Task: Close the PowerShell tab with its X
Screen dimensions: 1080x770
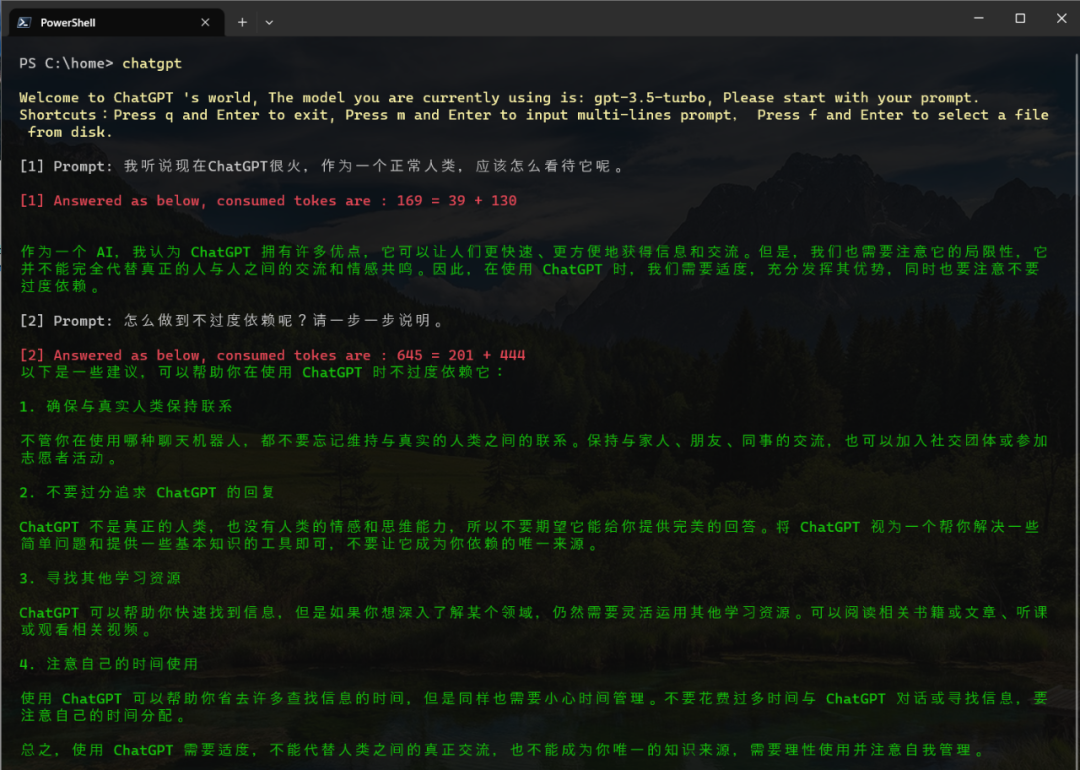Action: pos(205,21)
